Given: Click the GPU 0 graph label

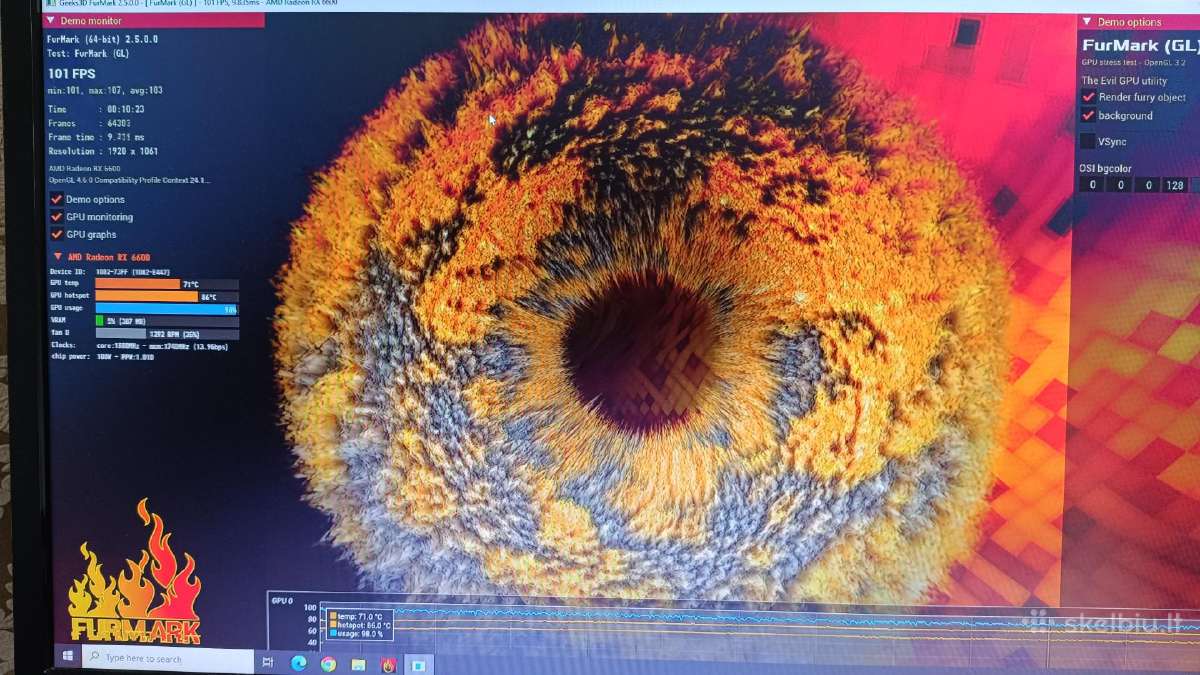Looking at the screenshot, I should 282,600.
